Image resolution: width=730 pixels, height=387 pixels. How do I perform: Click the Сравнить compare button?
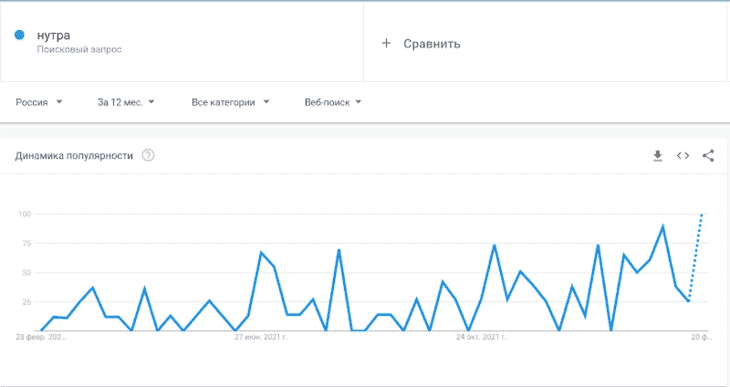pos(432,44)
